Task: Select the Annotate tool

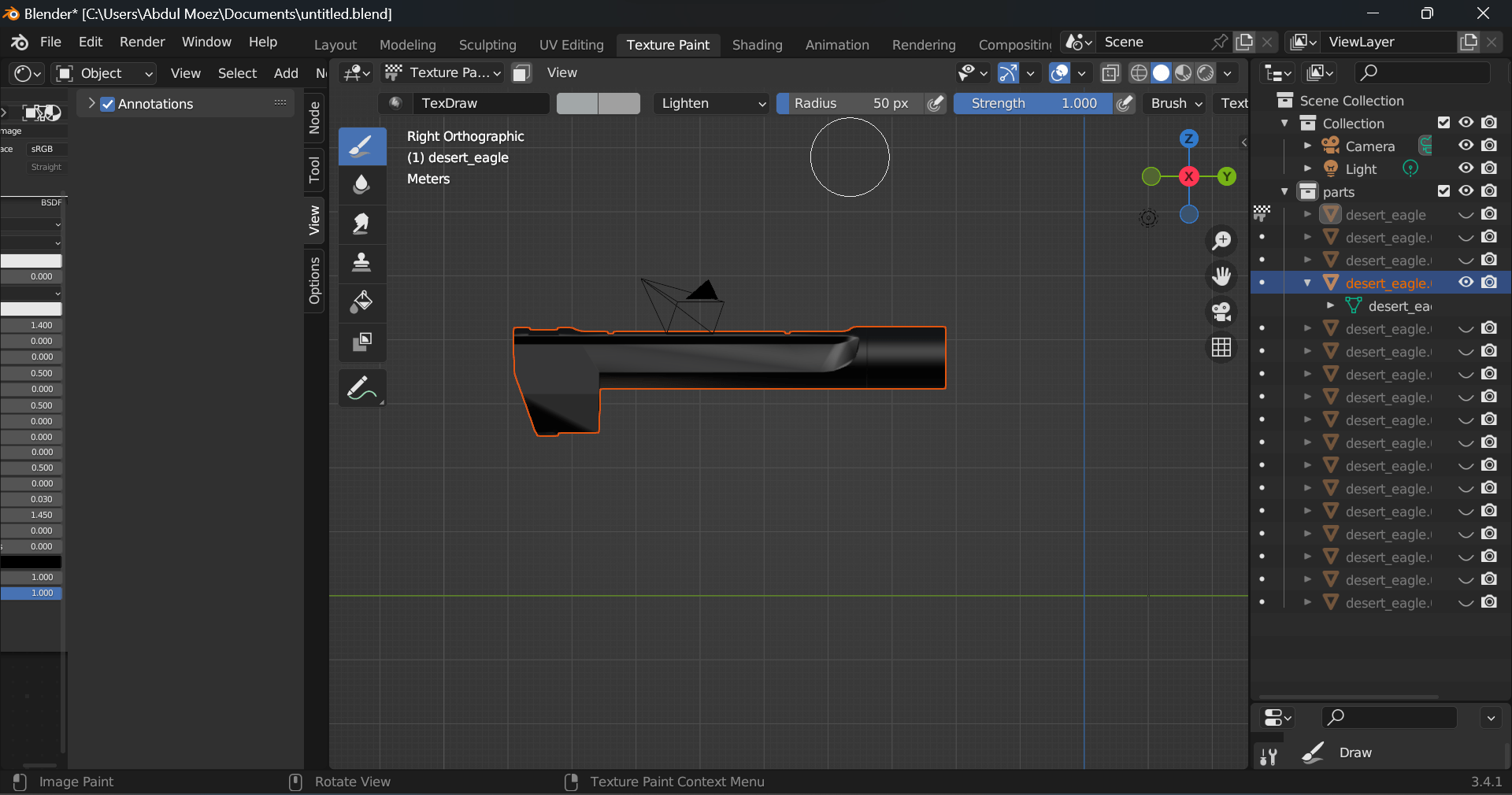Action: (361, 387)
